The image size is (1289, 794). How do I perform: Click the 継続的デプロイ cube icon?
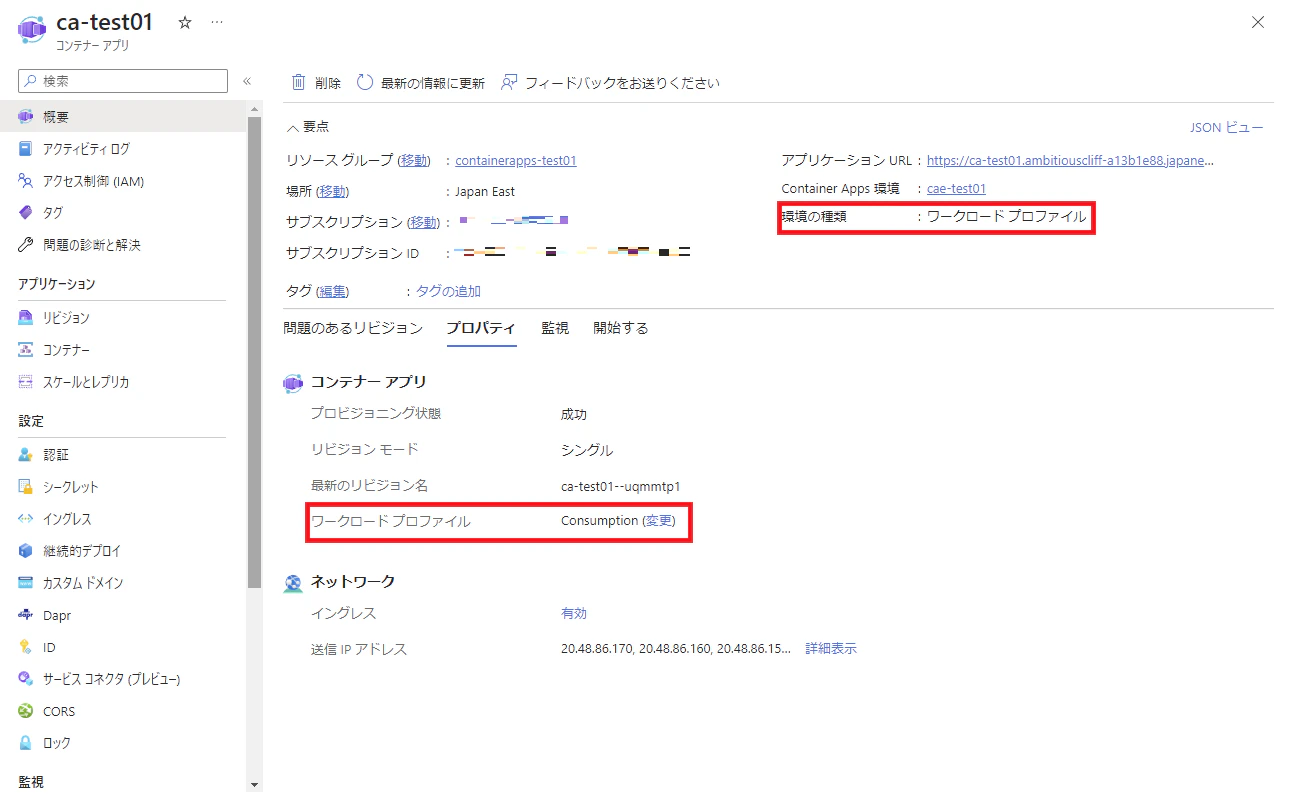point(26,550)
